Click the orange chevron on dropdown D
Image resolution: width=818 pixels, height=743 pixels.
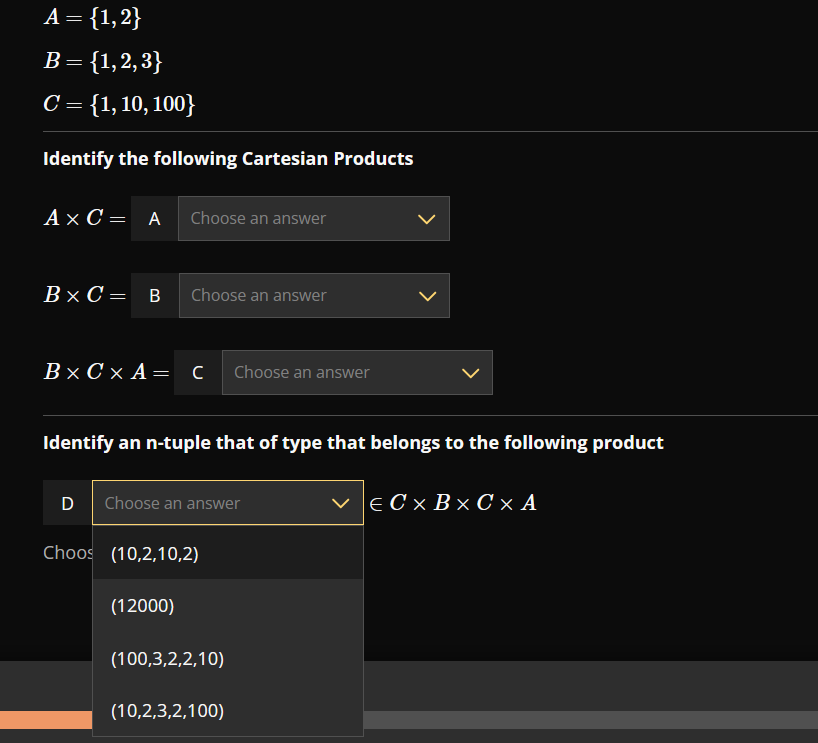(340, 503)
